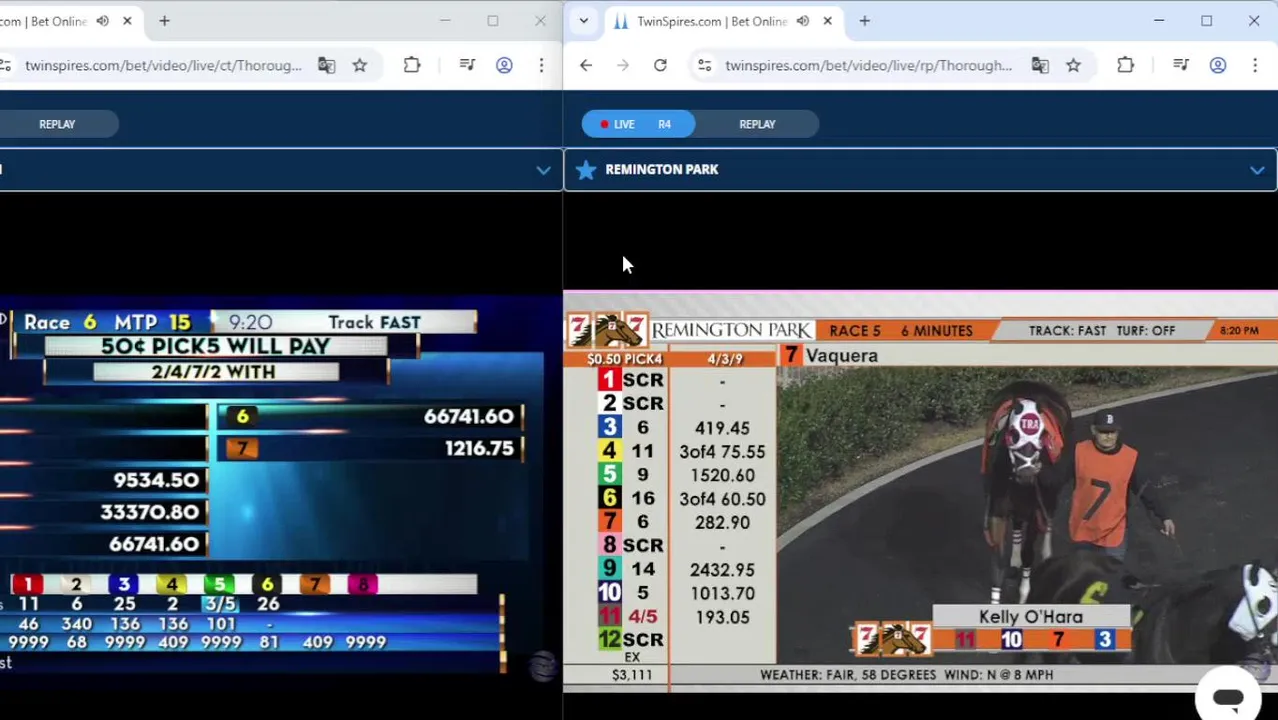Screen dimensions: 1278x720
Task: Select the Bet Online tab title in left window
Action: pyautogui.click(x=43, y=21)
